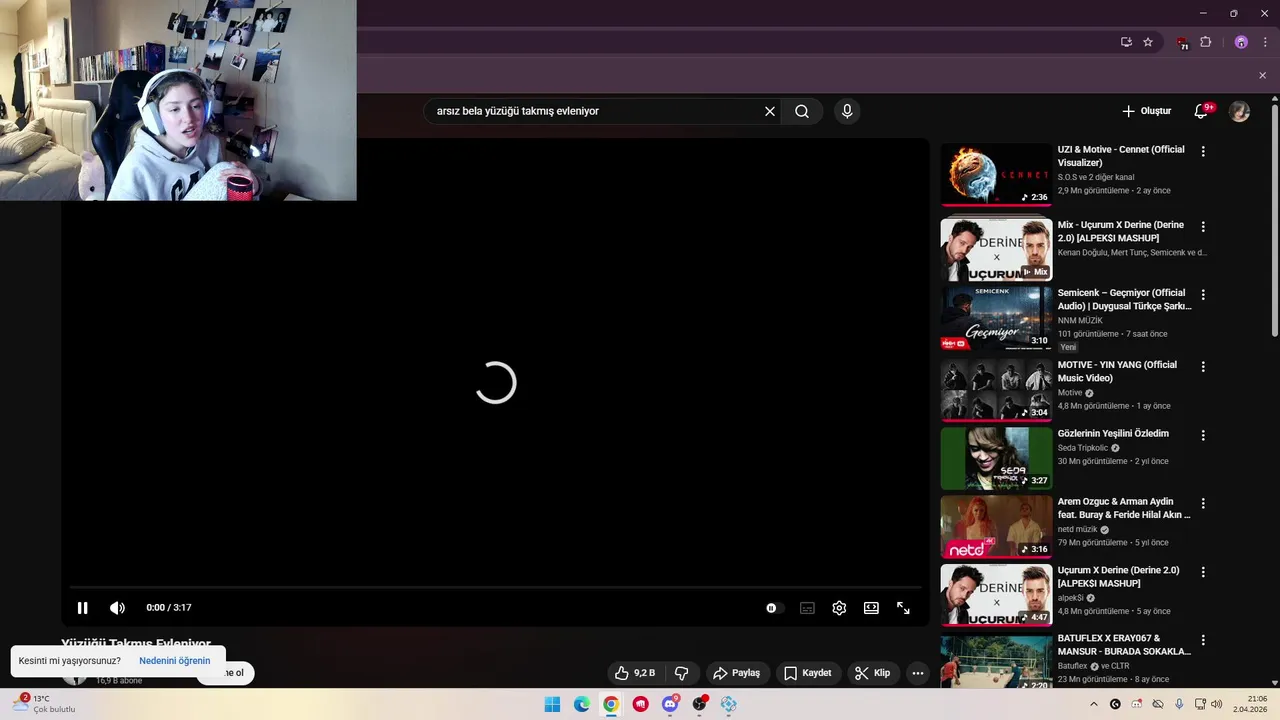Open options menu for Uçurum X Derine (Derine 2.0)
1280x720 pixels.
pyautogui.click(x=1203, y=572)
